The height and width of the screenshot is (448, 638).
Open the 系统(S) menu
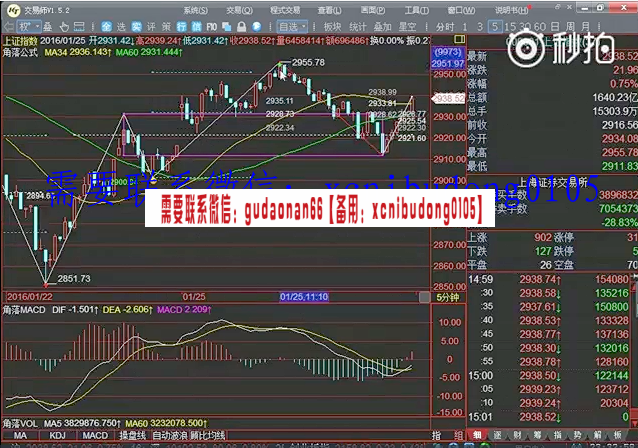tap(195, 10)
